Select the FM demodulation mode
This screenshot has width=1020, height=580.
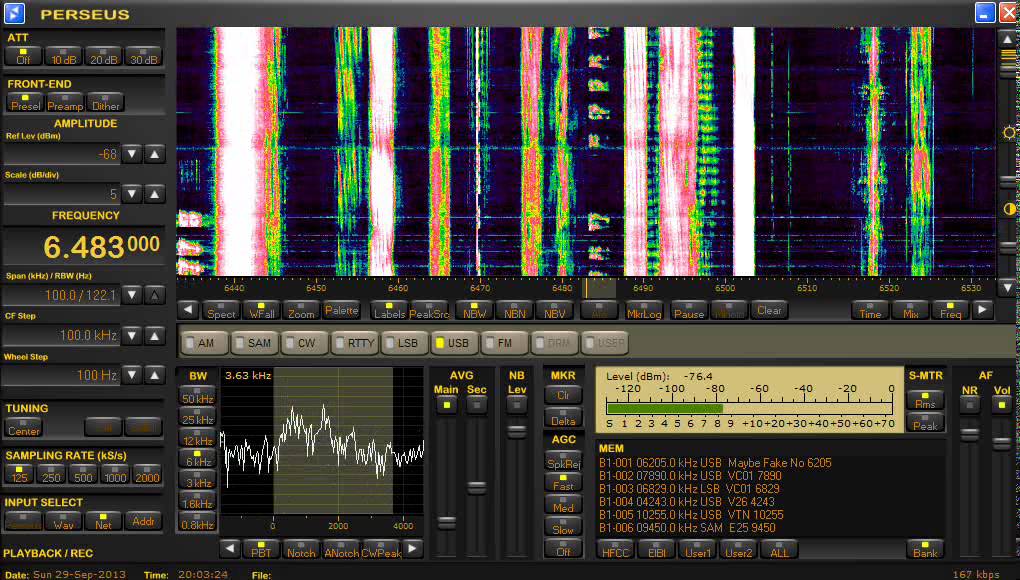click(505, 343)
